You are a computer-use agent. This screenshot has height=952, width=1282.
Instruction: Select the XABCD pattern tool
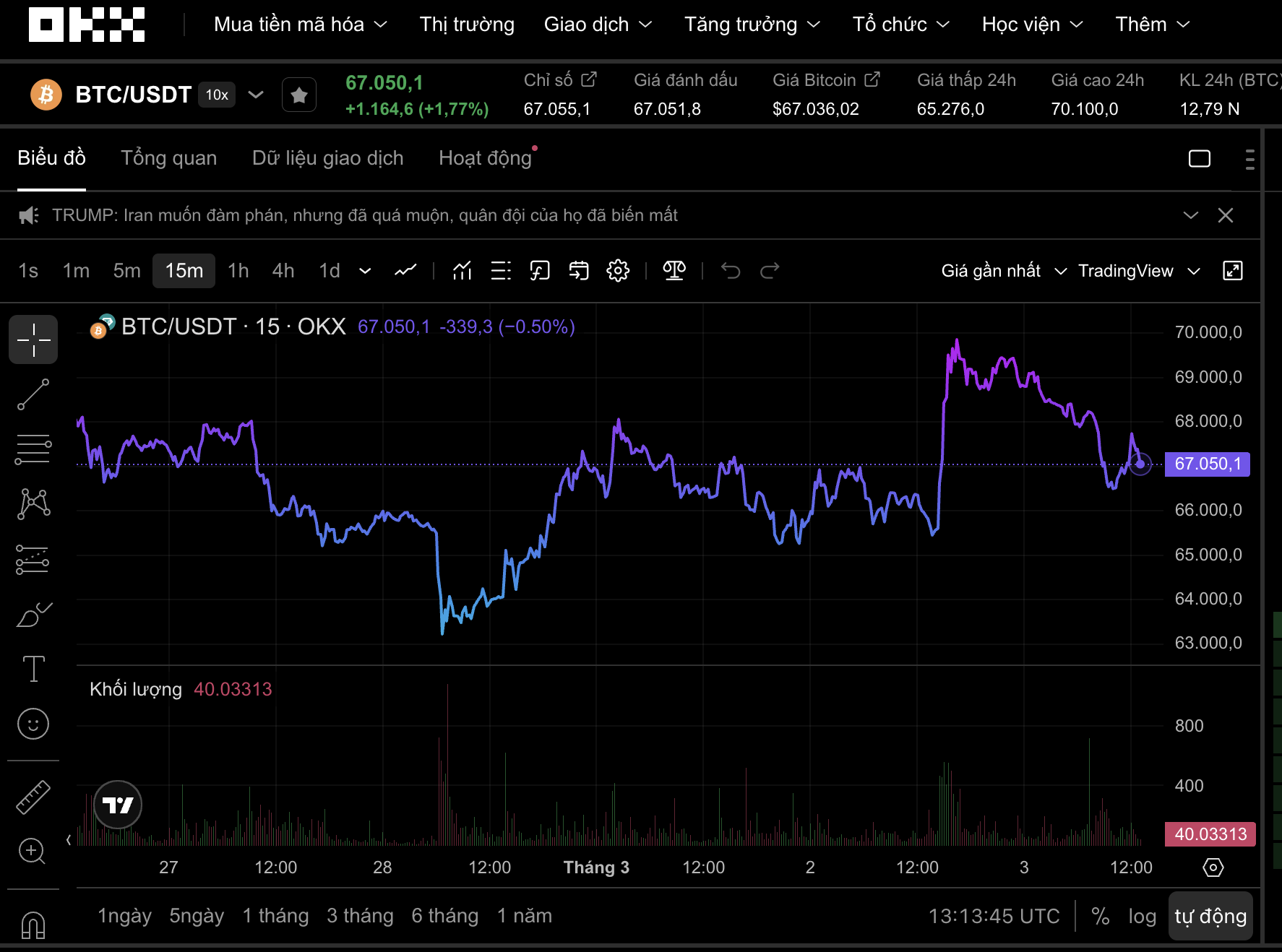coord(33,504)
